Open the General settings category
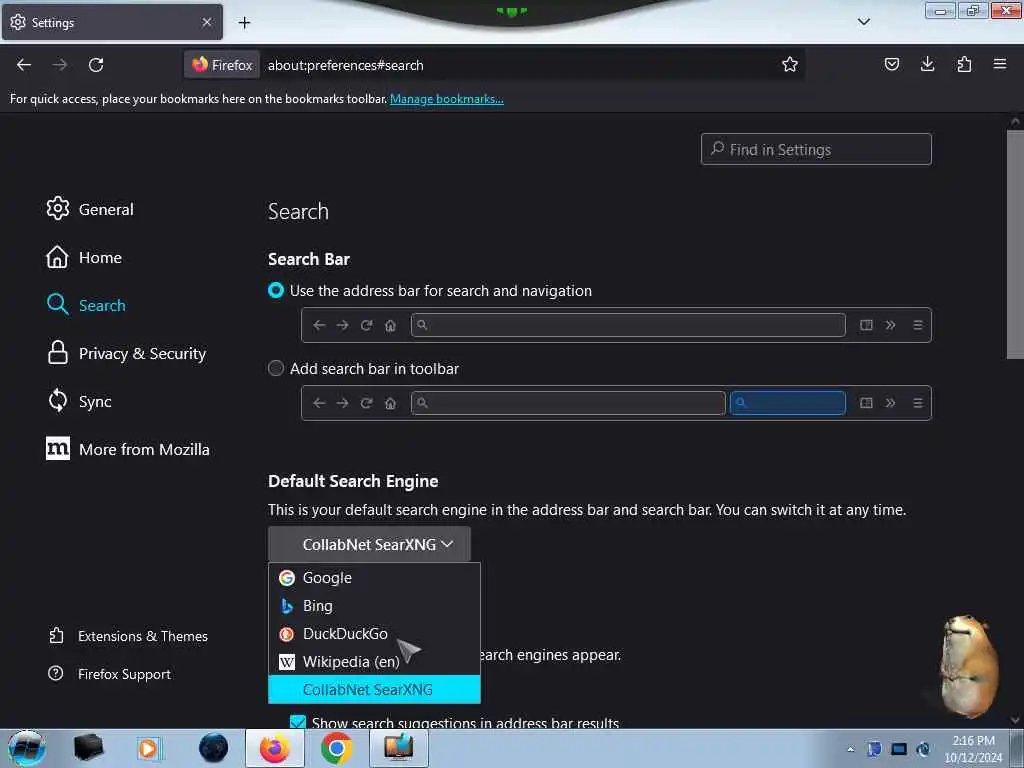Screen dimensions: 1024x768 point(90,209)
